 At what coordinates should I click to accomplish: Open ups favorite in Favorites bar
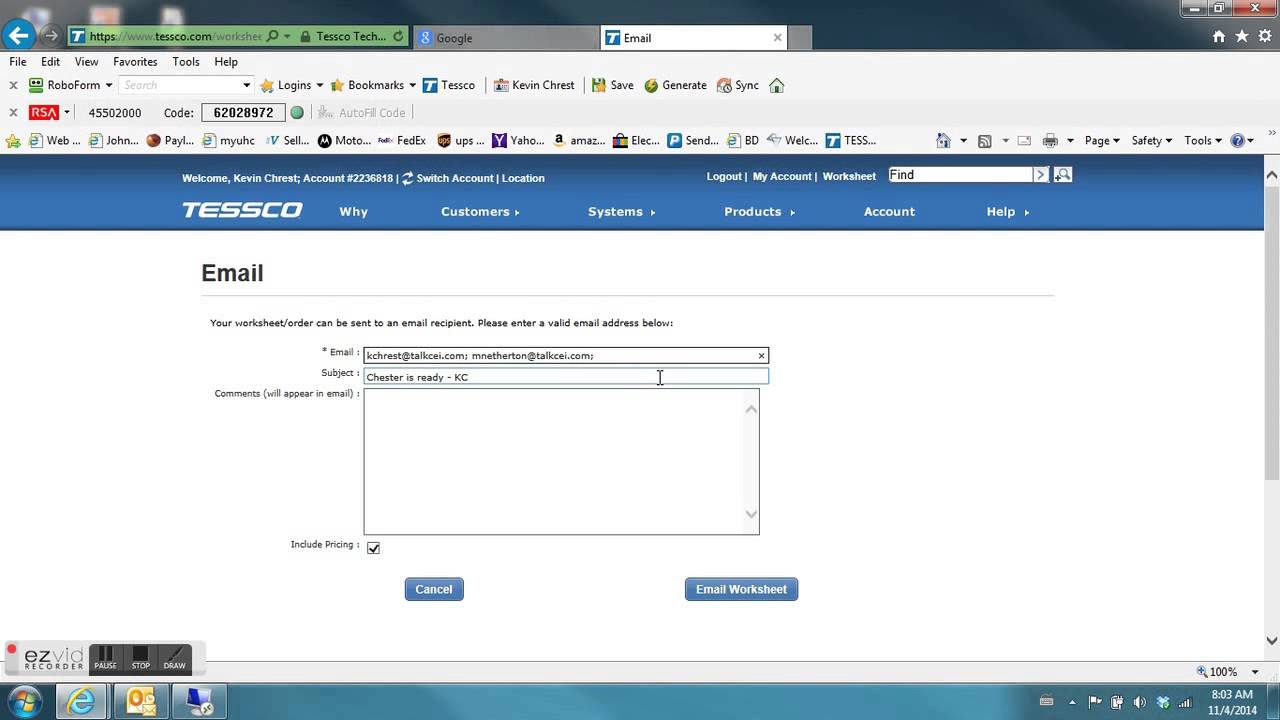point(461,141)
